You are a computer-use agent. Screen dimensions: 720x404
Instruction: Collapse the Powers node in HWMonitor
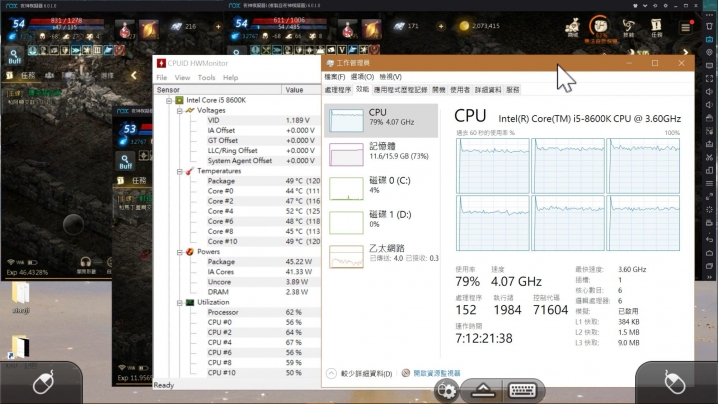(180, 252)
